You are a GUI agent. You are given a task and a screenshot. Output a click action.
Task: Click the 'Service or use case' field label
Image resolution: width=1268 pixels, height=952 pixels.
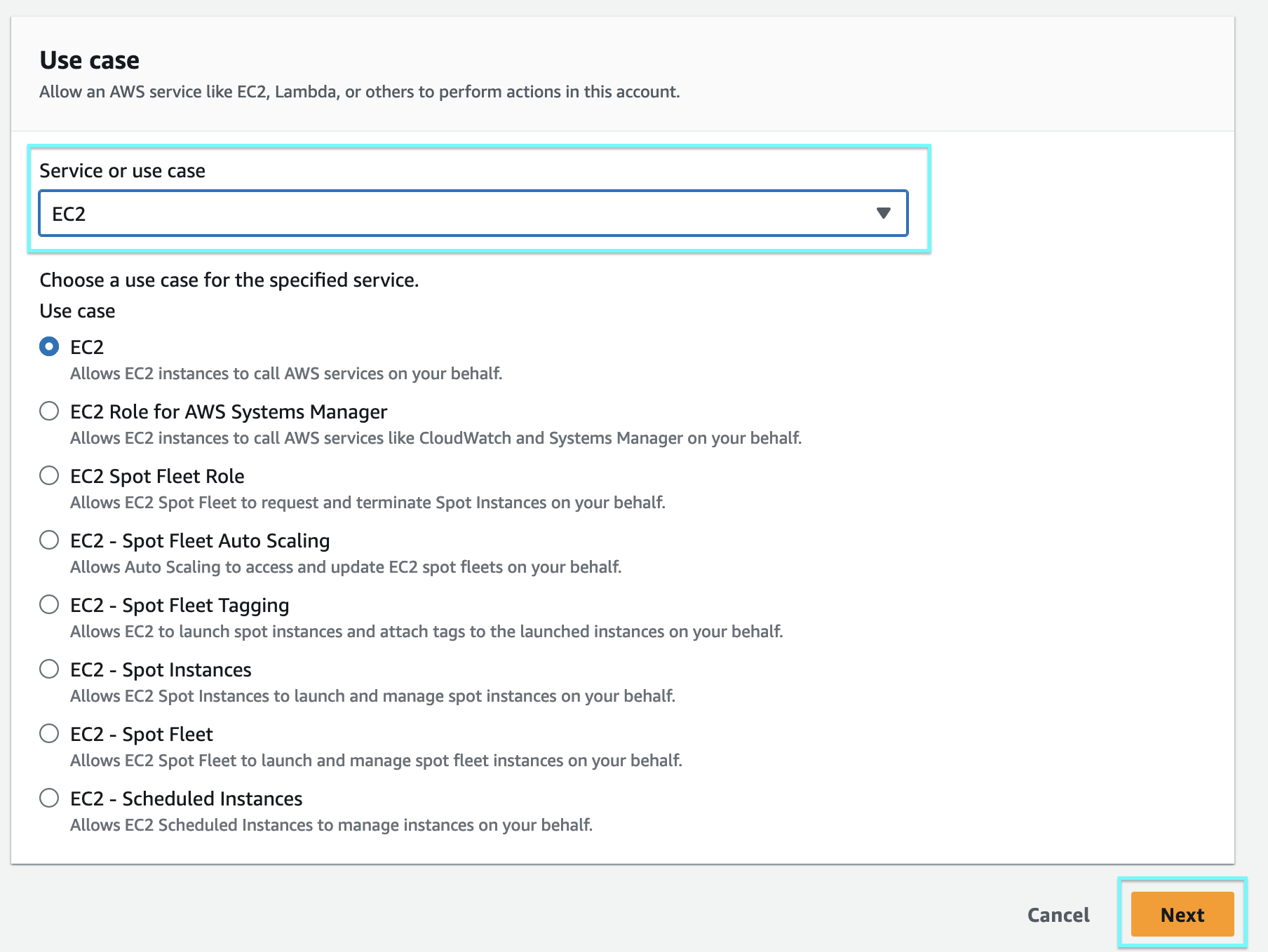(x=122, y=171)
